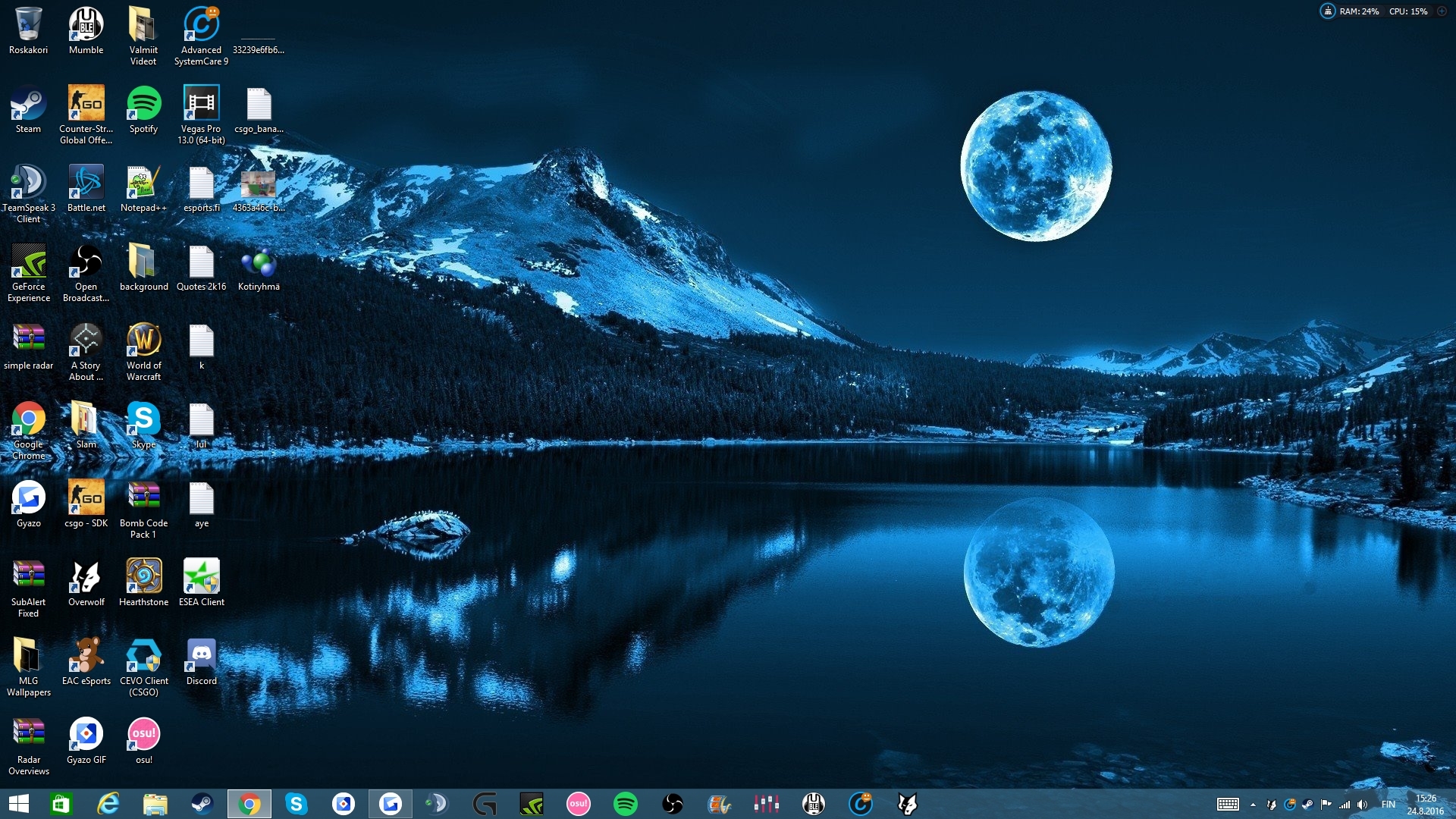The image size is (1456, 819).
Task: Open Battle.net desktop shortcut
Action: click(x=86, y=183)
